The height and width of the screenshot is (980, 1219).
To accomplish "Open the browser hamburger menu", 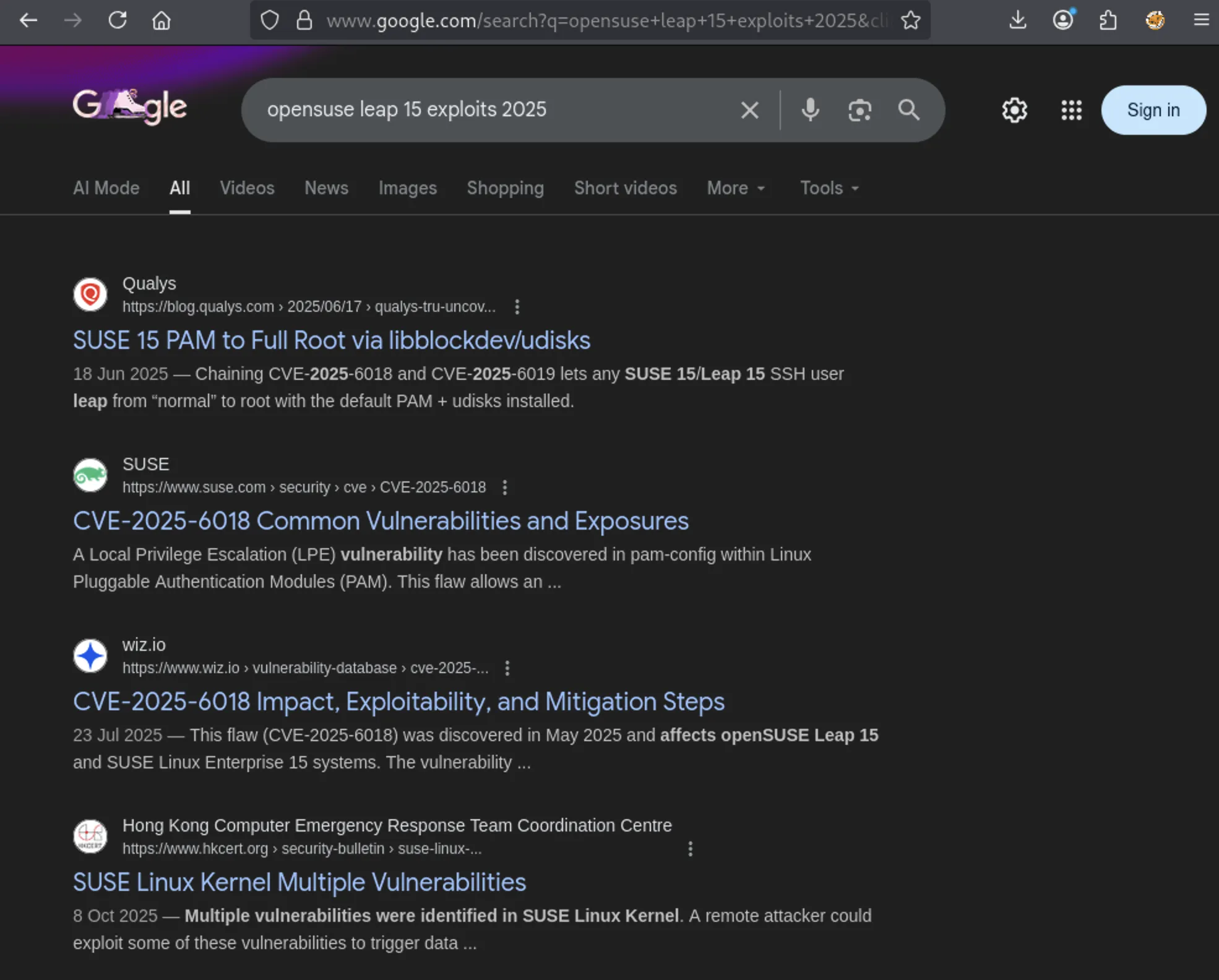I will (1201, 20).
